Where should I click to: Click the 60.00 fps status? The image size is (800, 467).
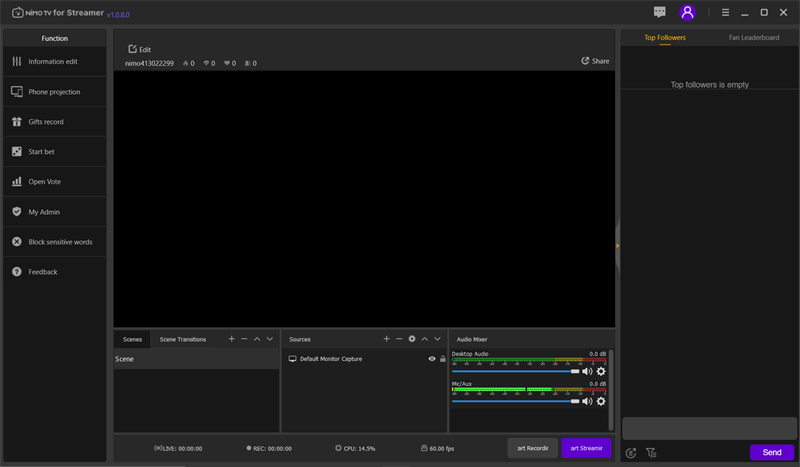click(437, 449)
